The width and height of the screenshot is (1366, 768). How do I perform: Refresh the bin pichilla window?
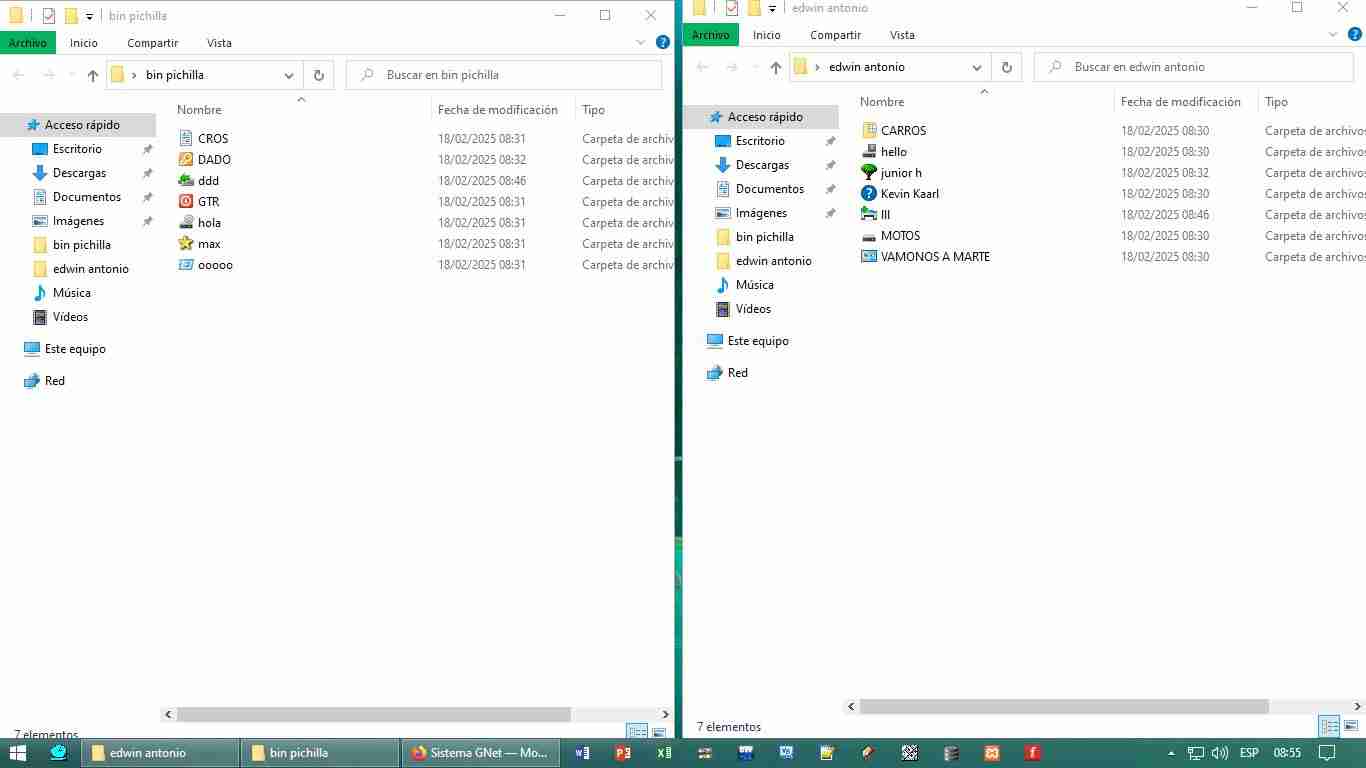319,75
